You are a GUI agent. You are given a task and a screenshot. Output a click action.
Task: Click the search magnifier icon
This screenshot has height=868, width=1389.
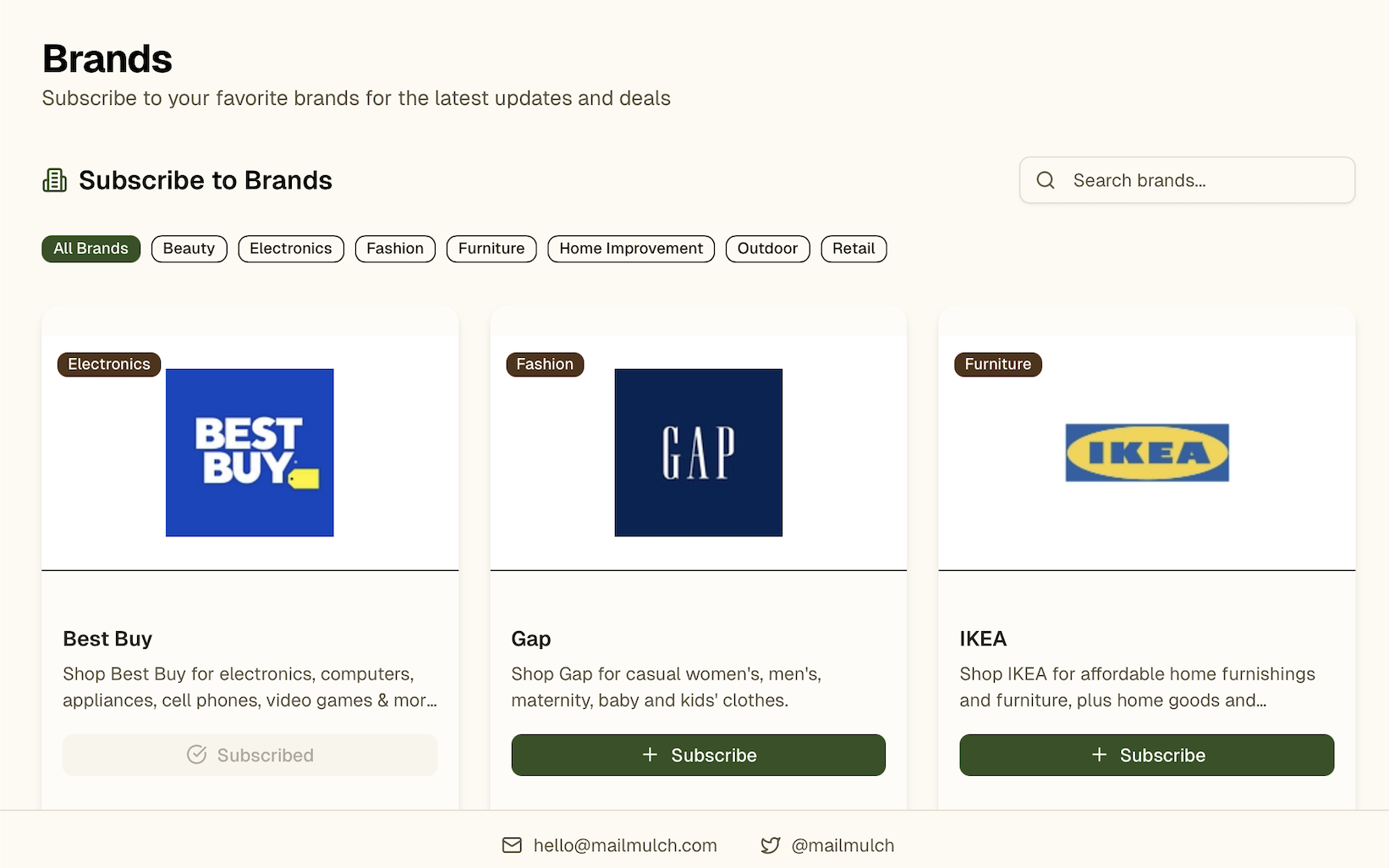pos(1046,180)
